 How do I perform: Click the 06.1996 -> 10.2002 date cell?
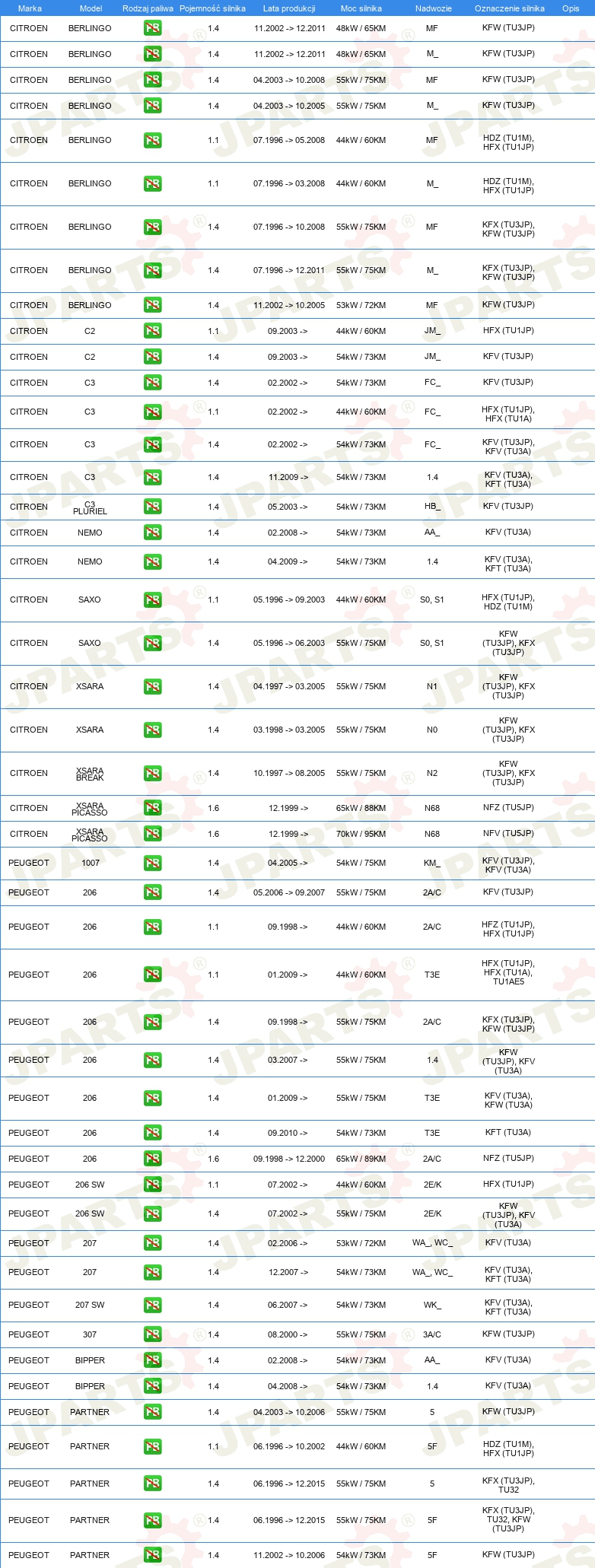(289, 1446)
